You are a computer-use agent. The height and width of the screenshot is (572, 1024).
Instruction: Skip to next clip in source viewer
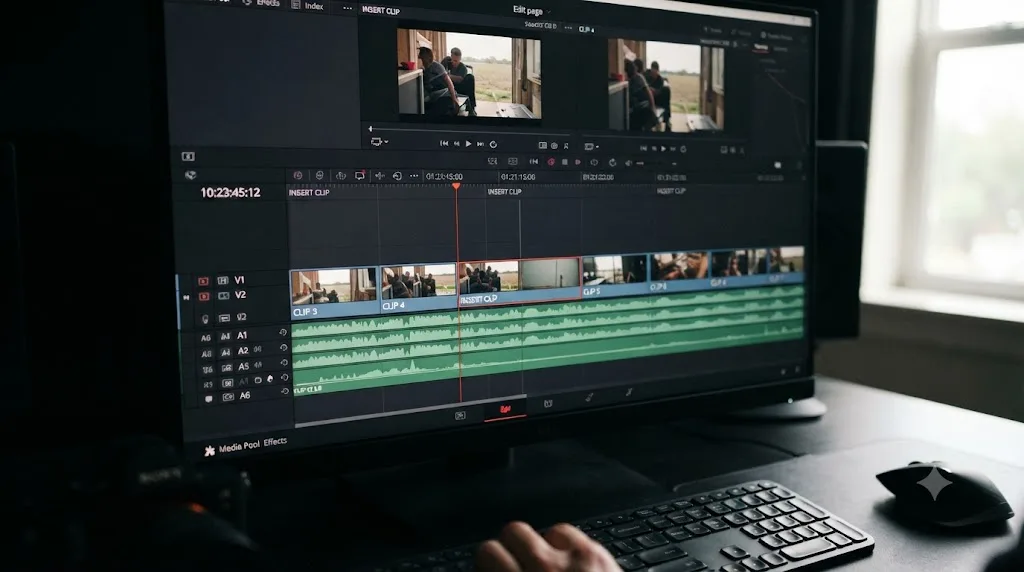coord(481,144)
